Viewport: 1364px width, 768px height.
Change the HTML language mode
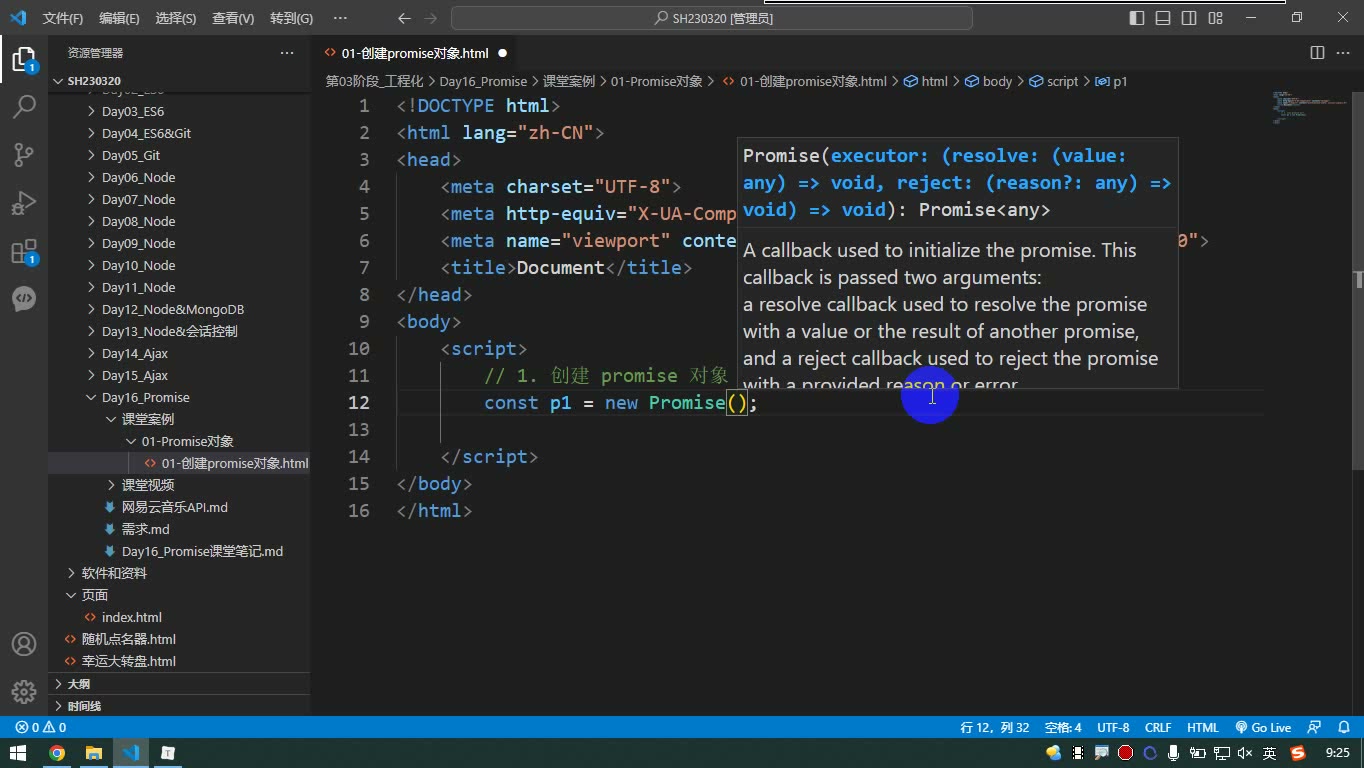pyautogui.click(x=1203, y=728)
